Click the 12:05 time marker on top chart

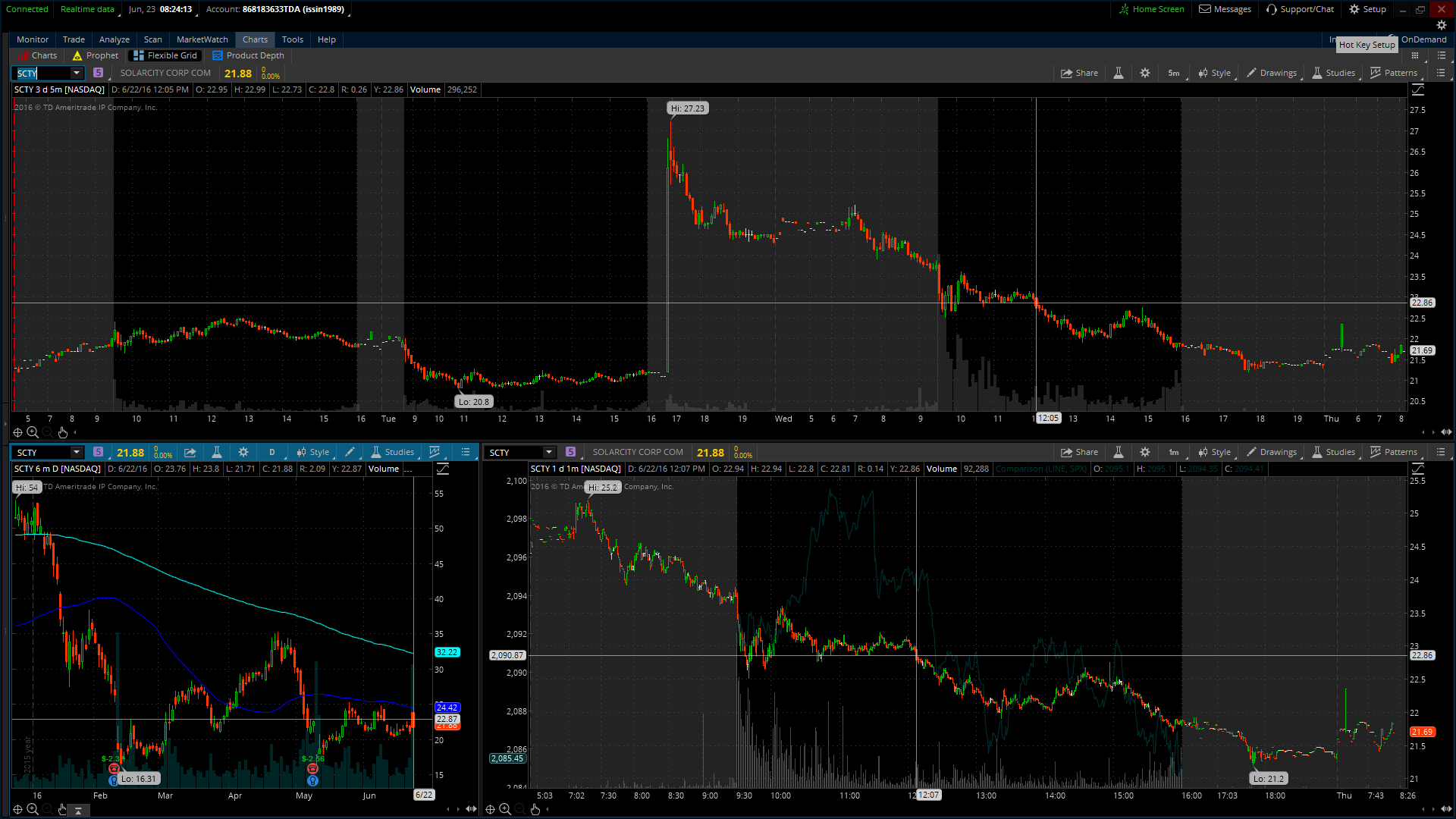pyautogui.click(x=1048, y=419)
